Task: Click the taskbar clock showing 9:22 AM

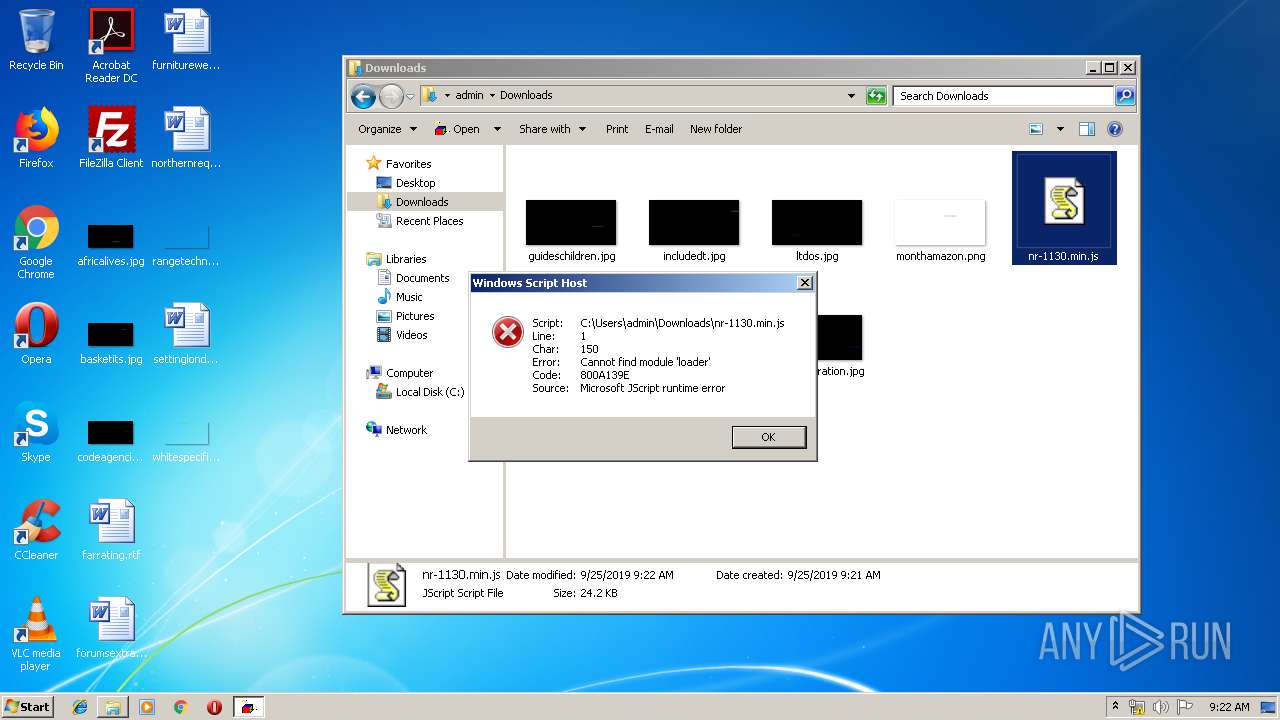Action: (x=1229, y=707)
